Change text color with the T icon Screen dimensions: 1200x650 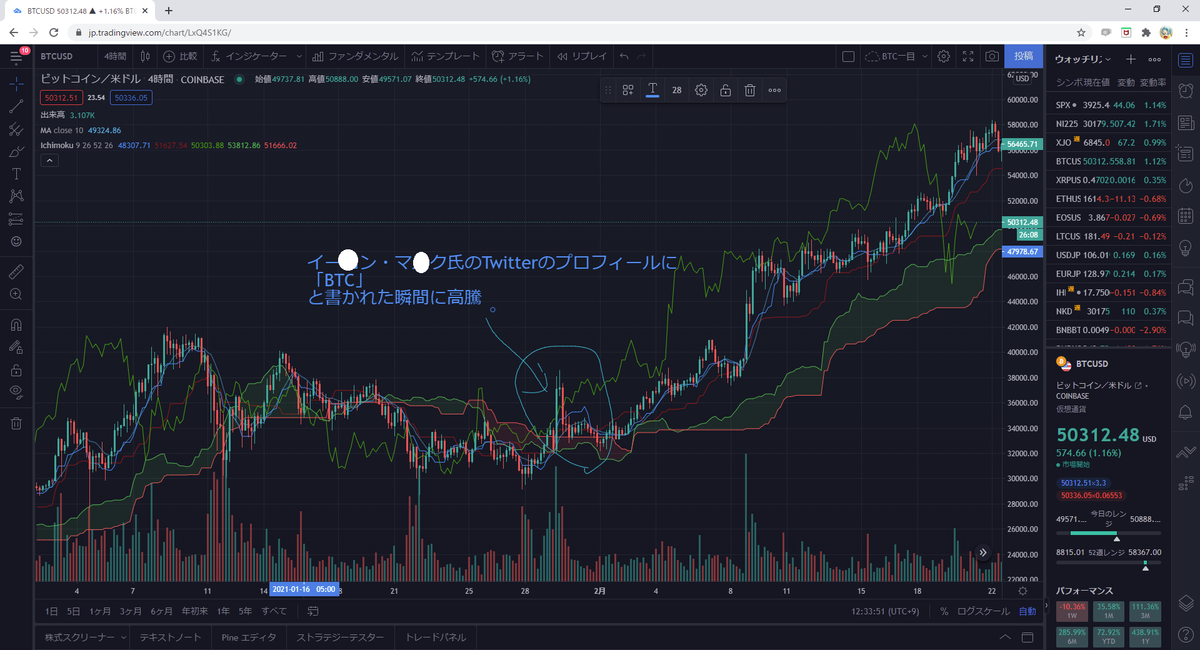coord(652,90)
